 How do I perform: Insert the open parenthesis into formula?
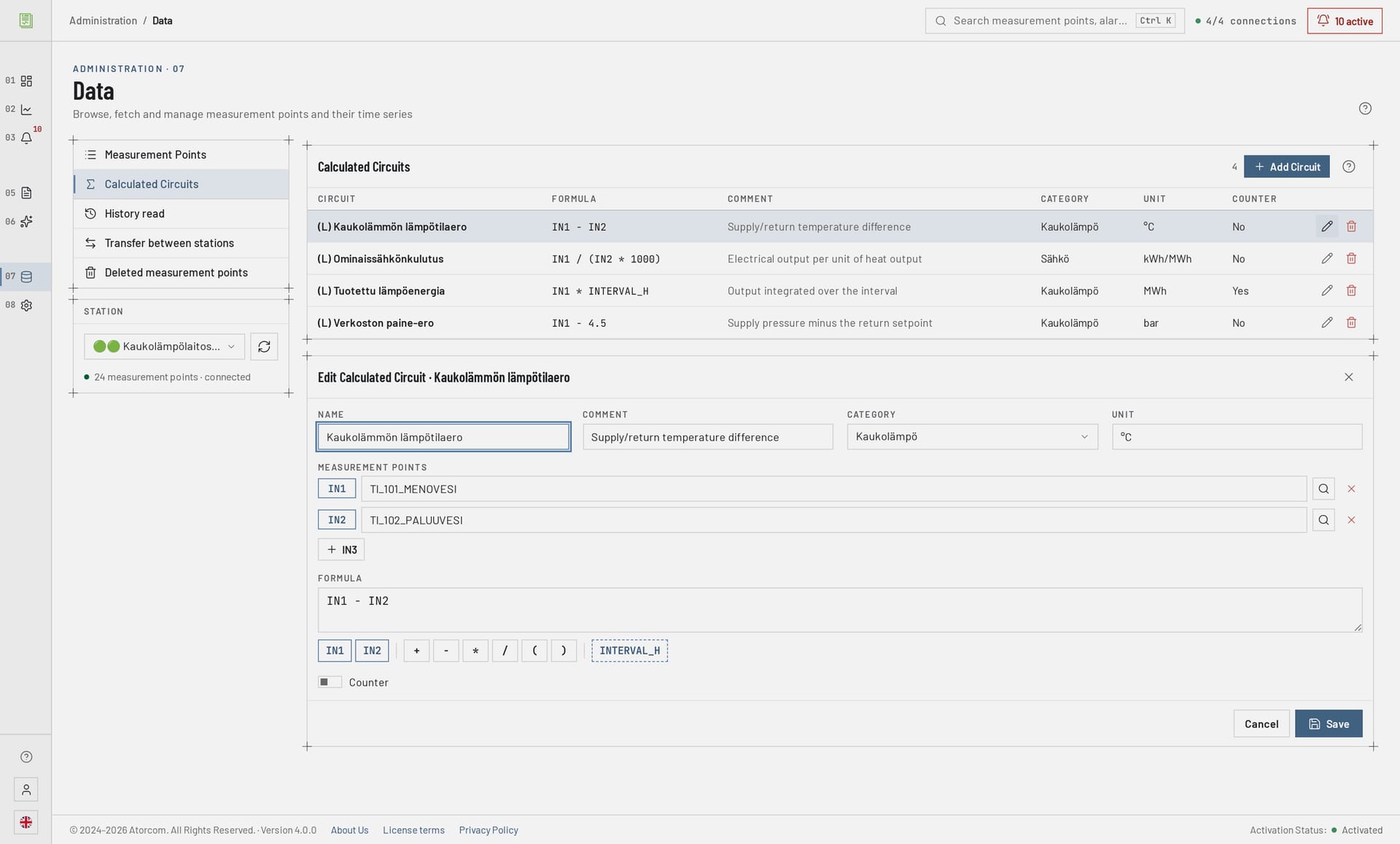pyautogui.click(x=534, y=651)
